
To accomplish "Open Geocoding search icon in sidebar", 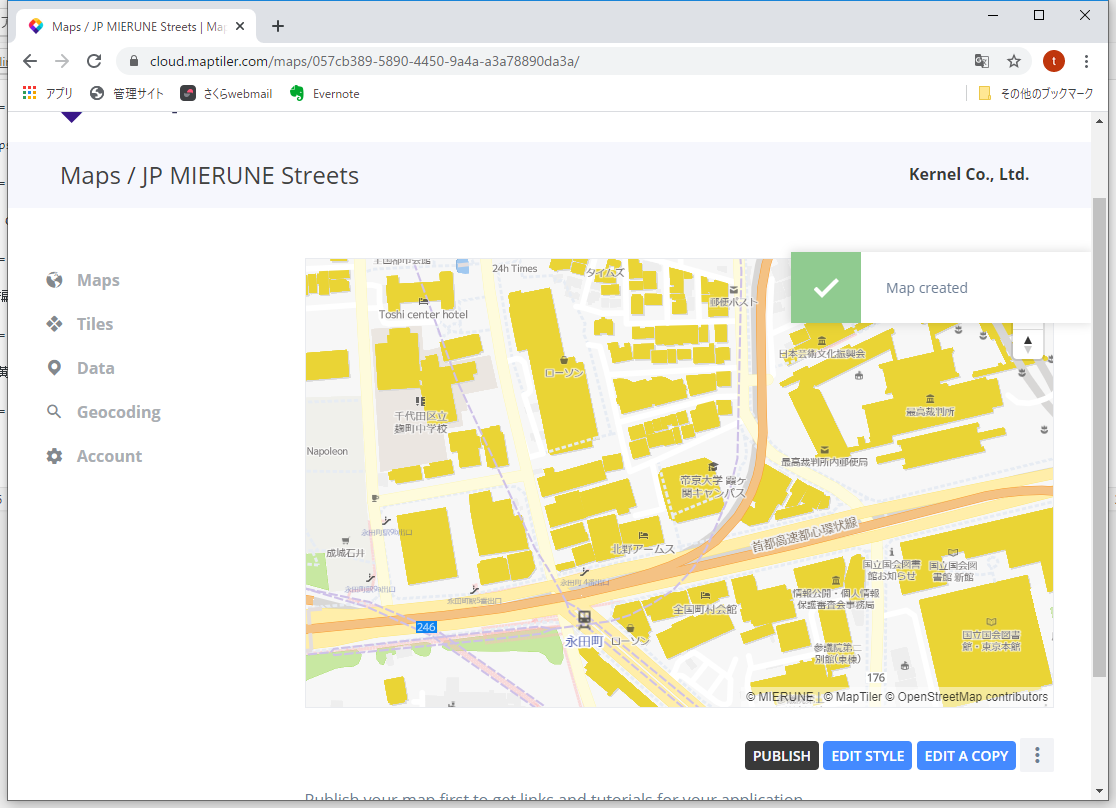I will [55, 412].
